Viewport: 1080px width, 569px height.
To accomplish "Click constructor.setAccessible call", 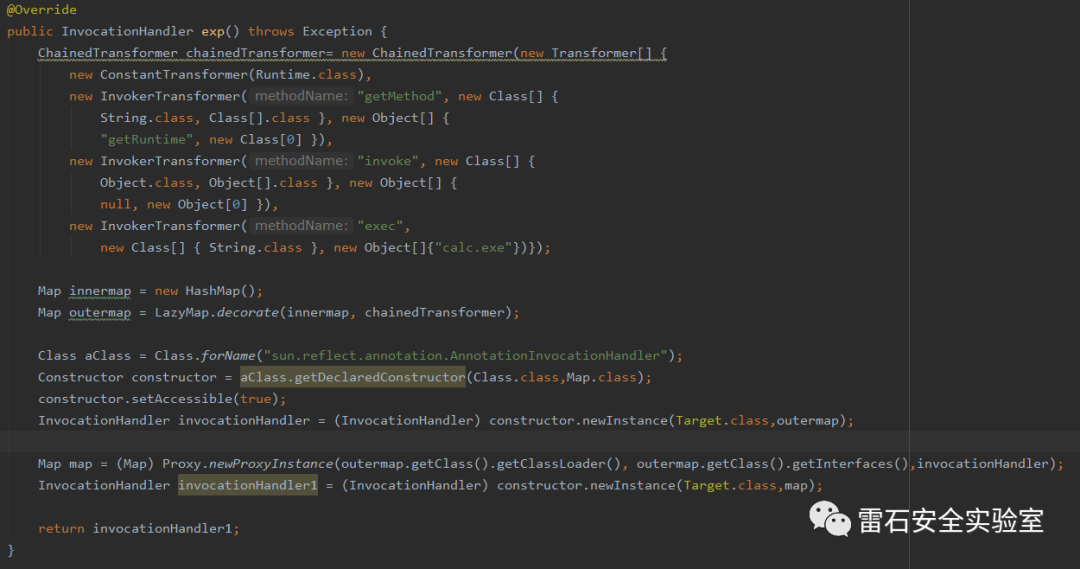I will (x=135, y=399).
